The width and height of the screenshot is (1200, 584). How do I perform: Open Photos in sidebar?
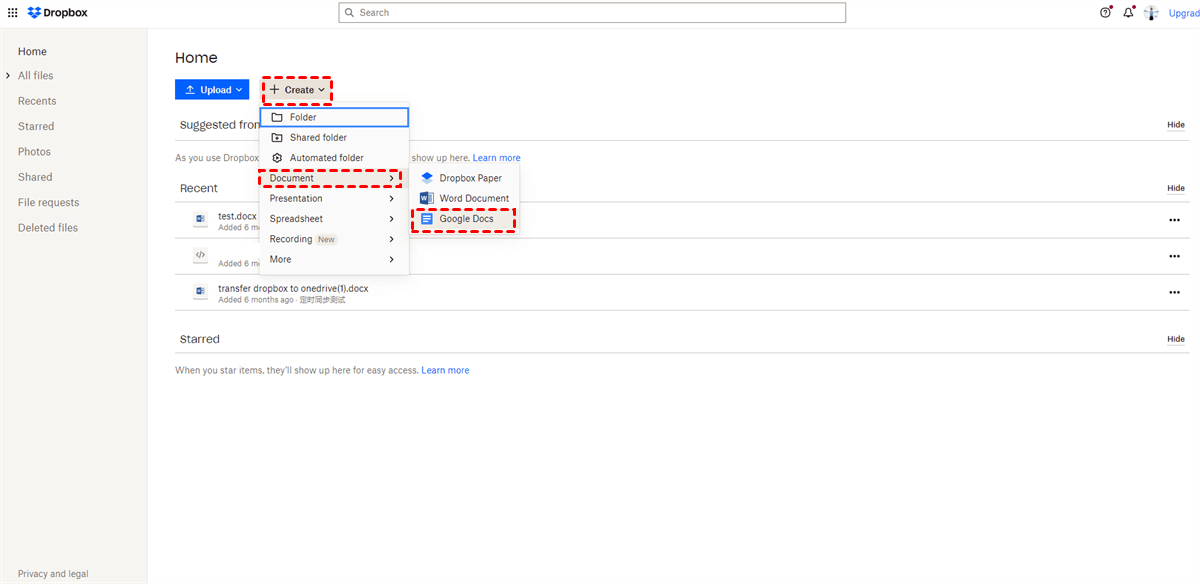click(x=34, y=152)
